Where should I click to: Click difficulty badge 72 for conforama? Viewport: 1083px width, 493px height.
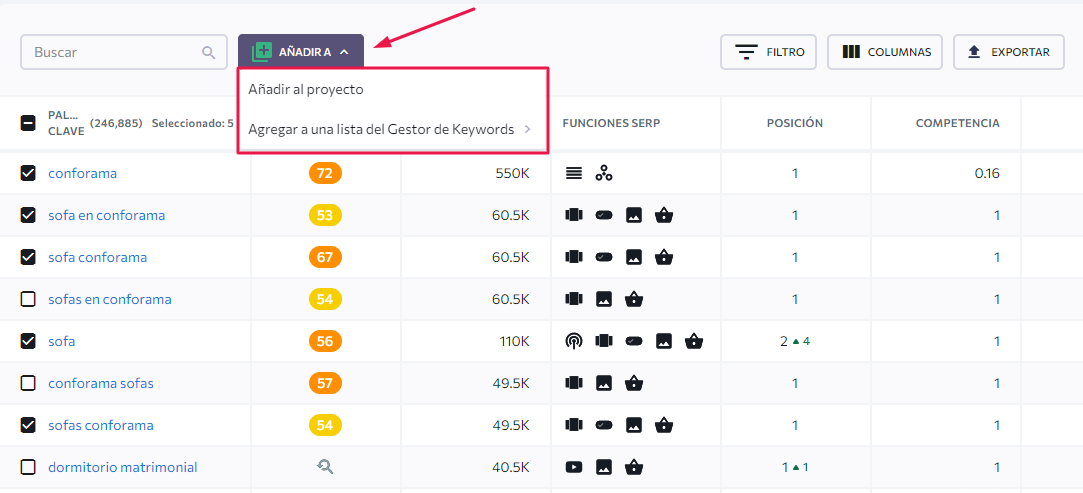325,173
